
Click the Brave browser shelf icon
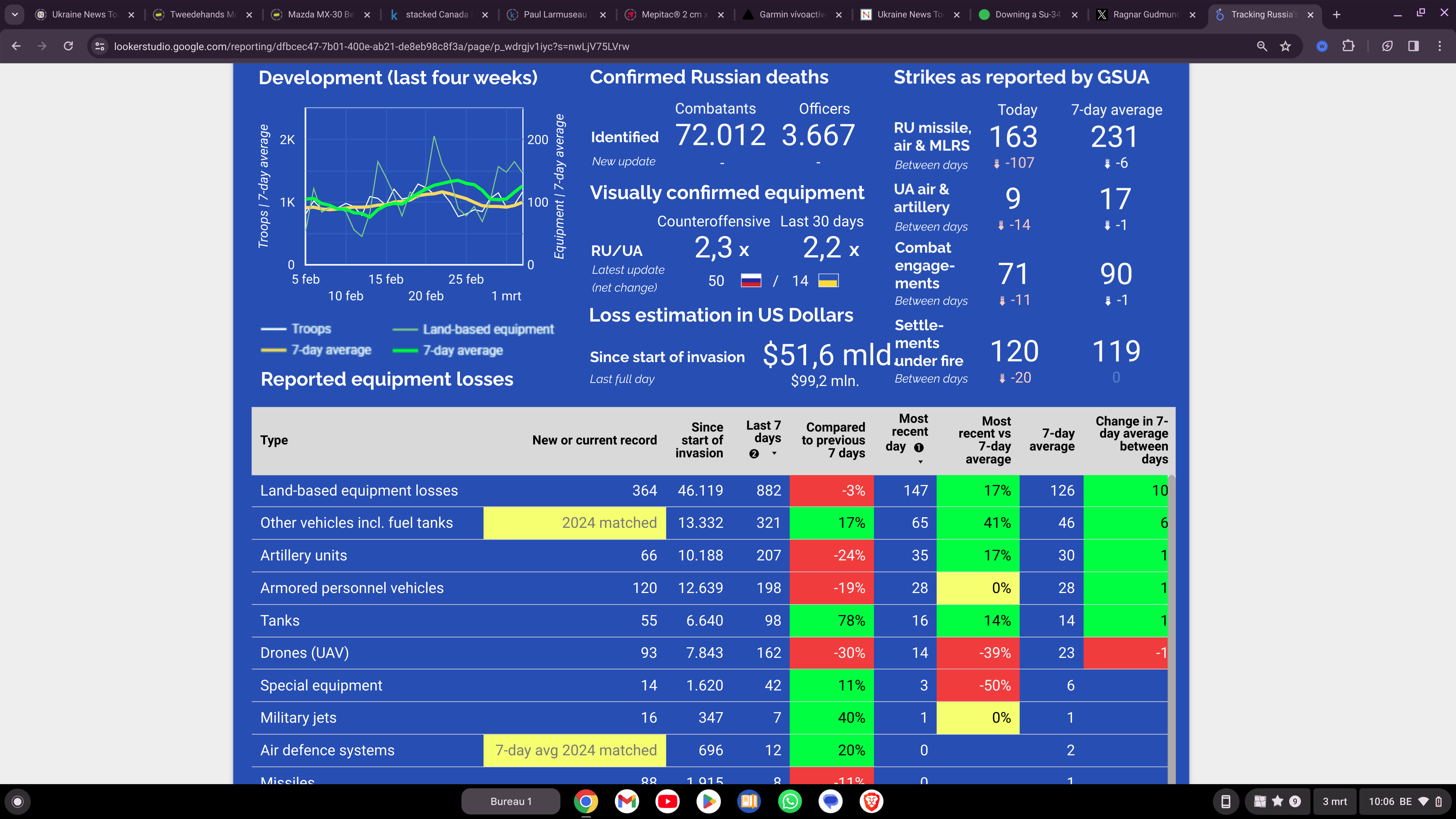click(871, 801)
